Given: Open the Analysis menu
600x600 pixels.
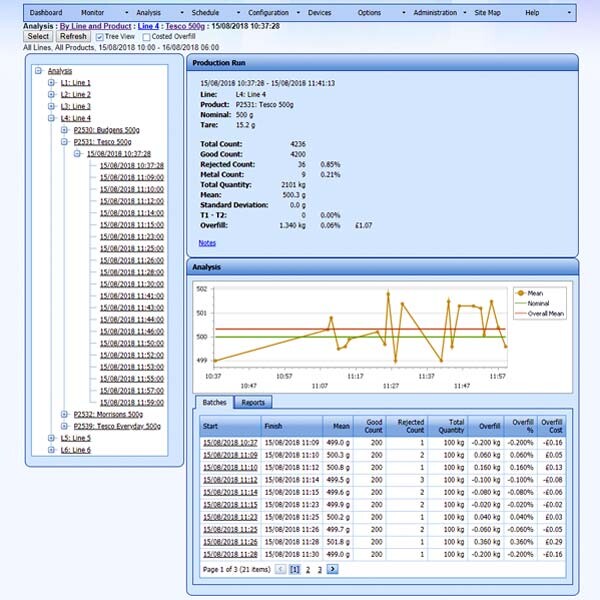Looking at the screenshot, I should pos(148,12).
